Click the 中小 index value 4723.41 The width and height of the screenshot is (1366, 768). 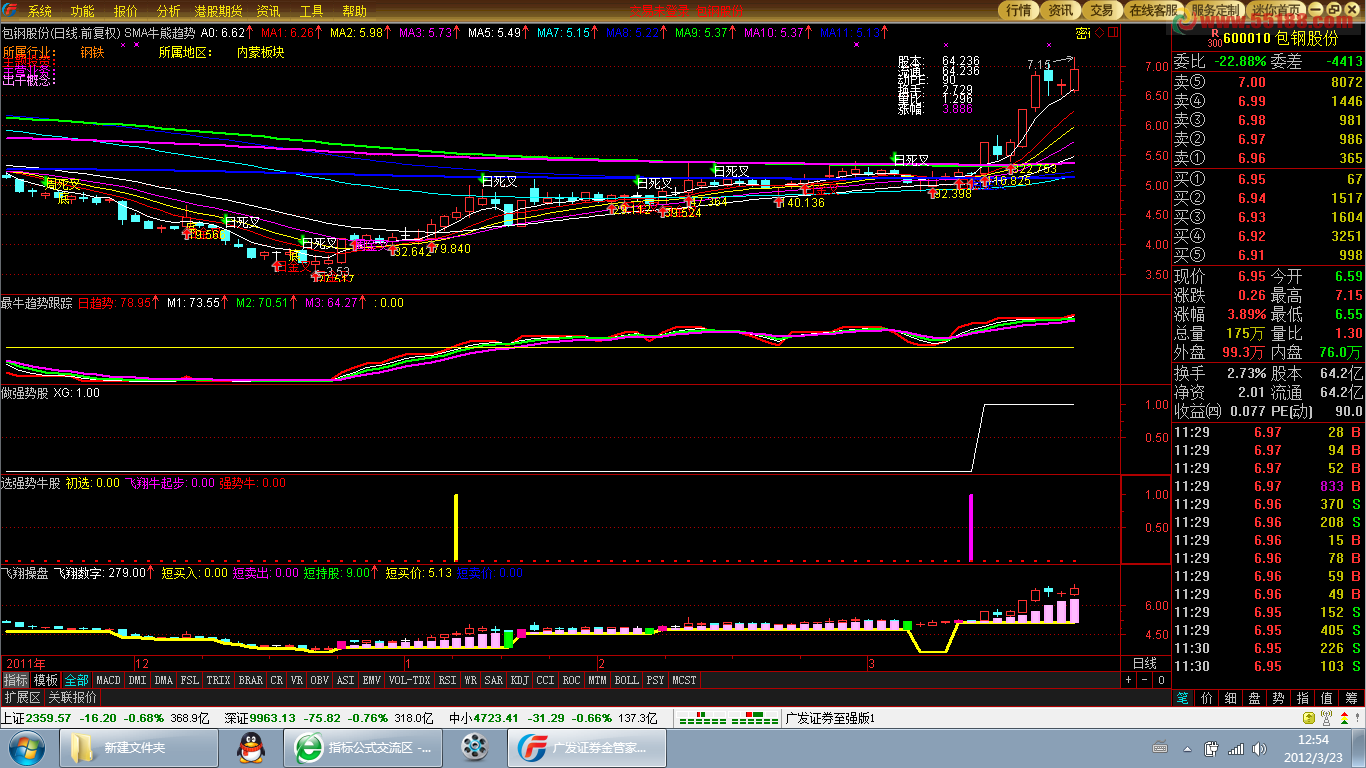(497, 718)
